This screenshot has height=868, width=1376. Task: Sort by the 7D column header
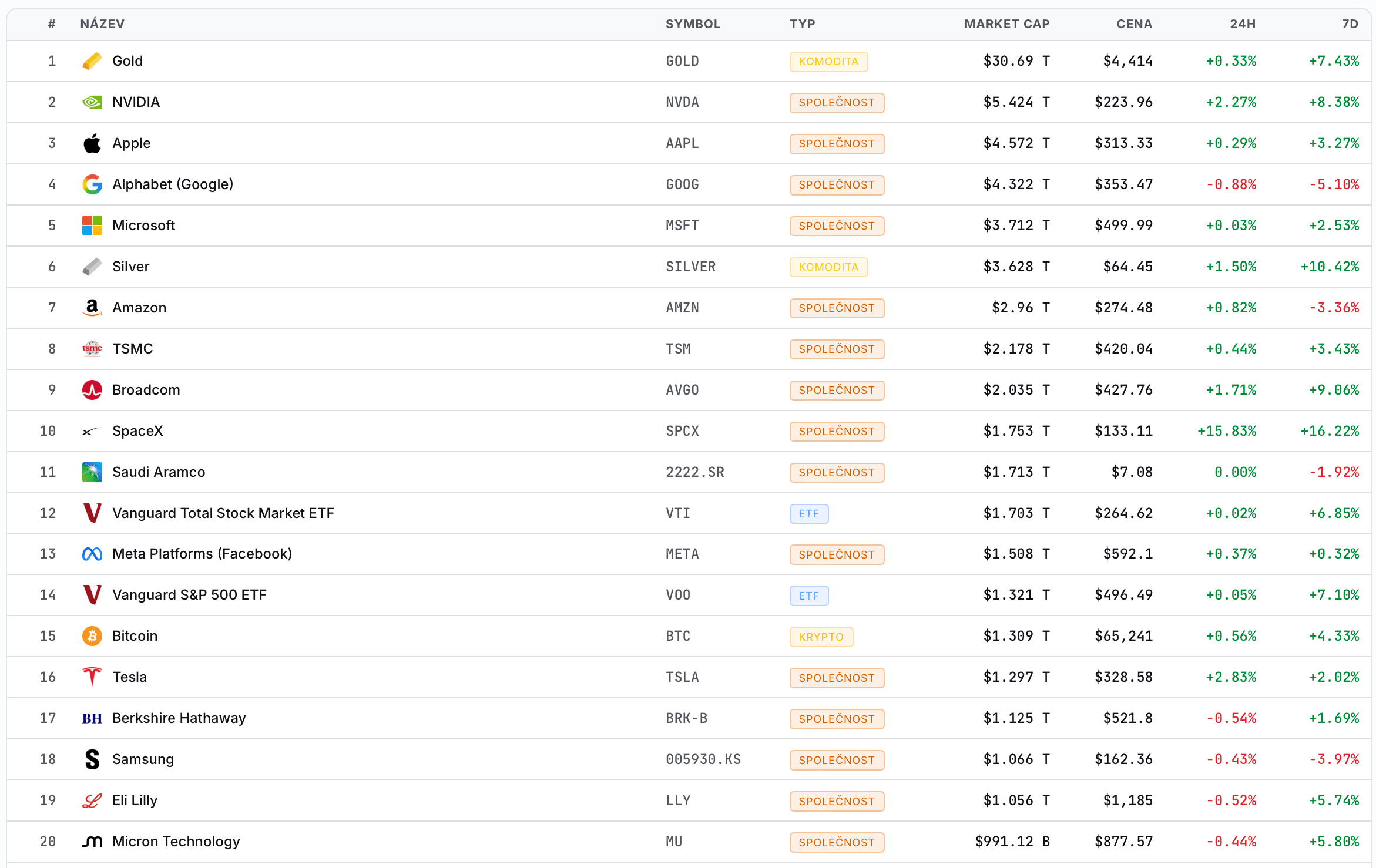(1350, 24)
